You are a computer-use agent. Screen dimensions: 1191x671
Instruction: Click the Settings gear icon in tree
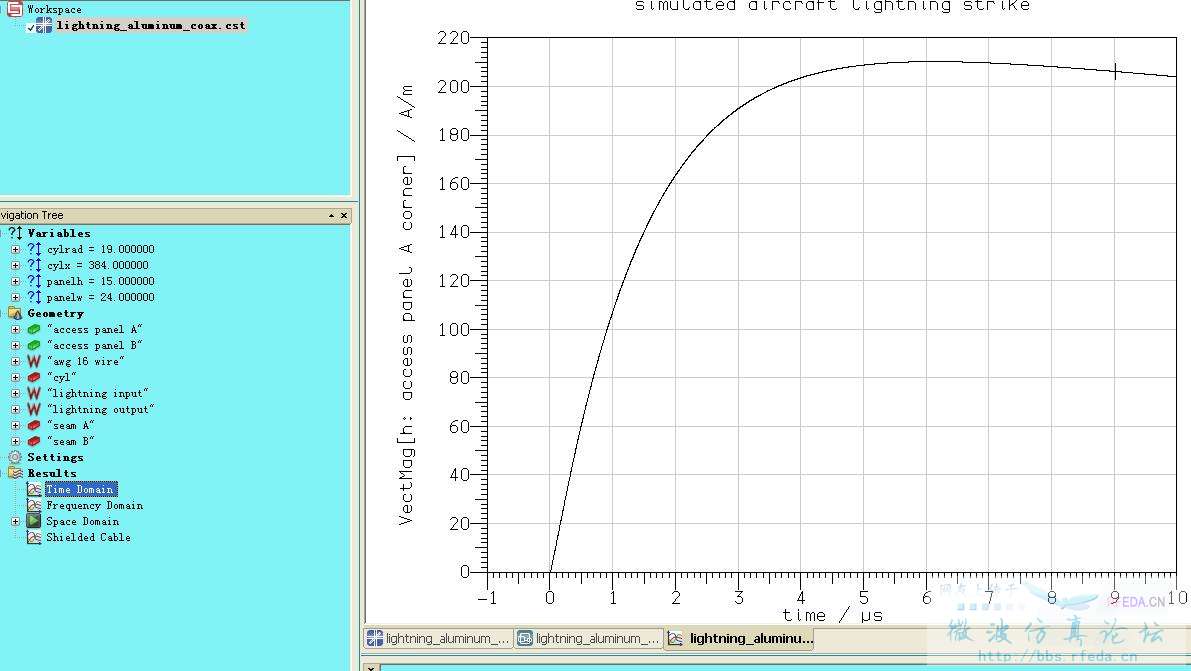point(15,457)
